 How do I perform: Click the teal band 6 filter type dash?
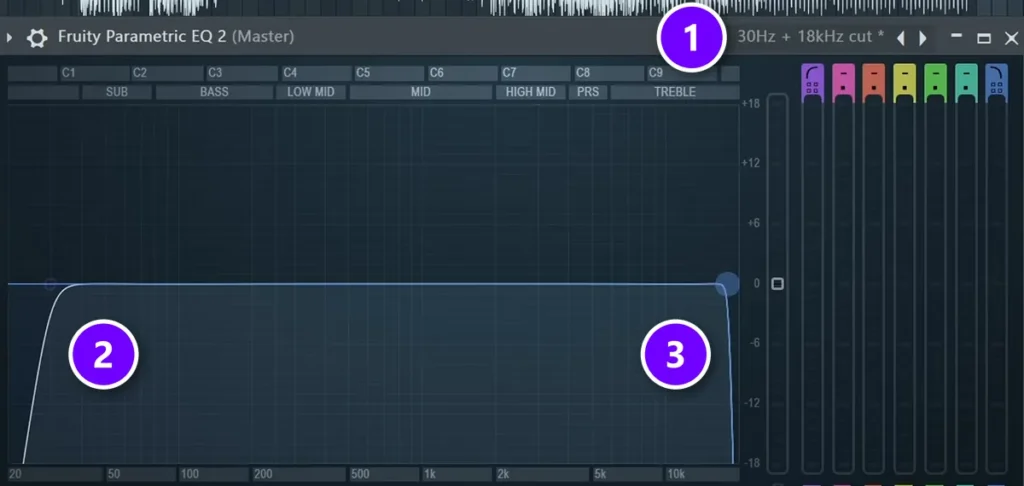[966, 74]
